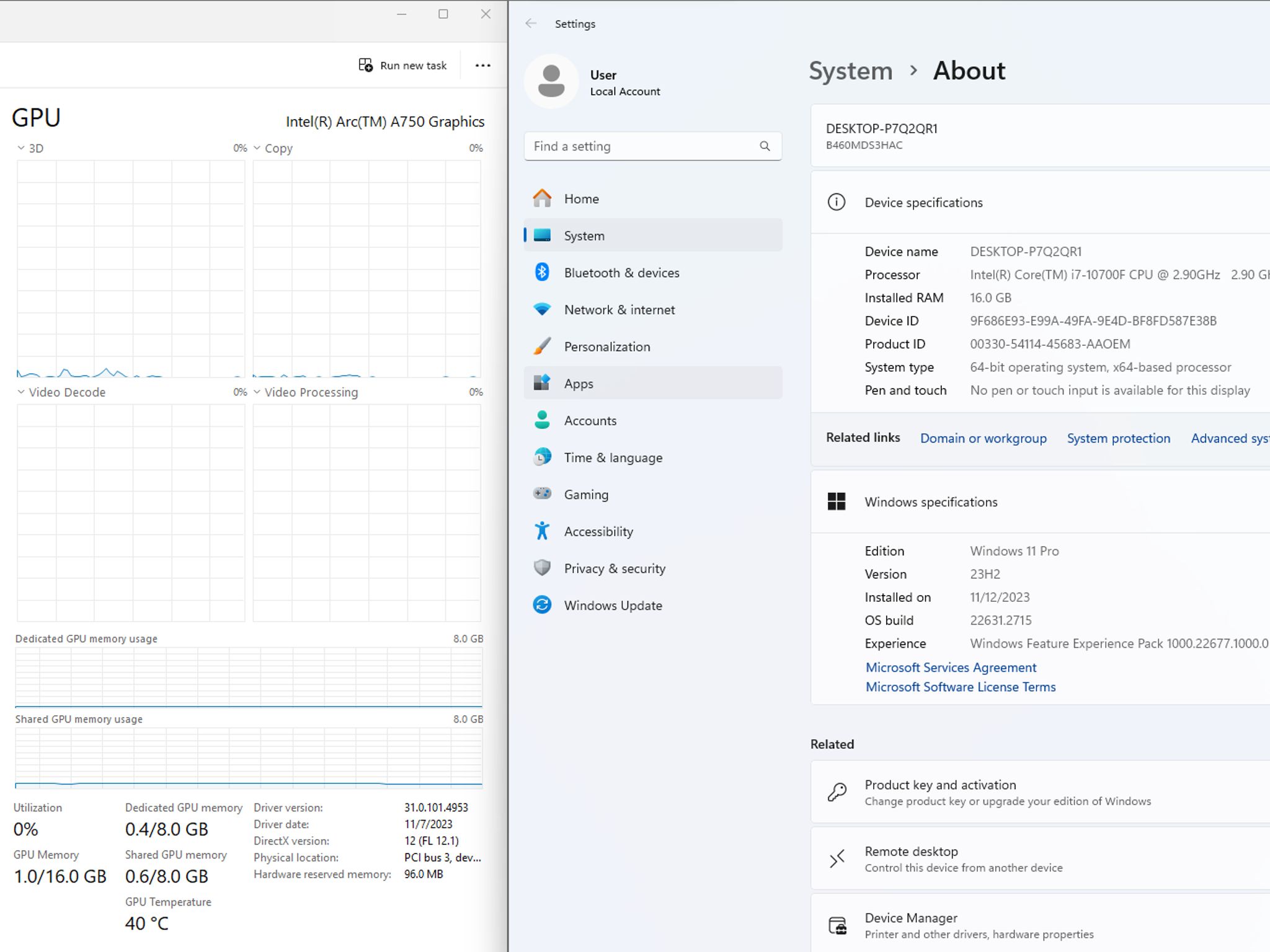
Task: Open Accounts settings
Action: [652, 421]
